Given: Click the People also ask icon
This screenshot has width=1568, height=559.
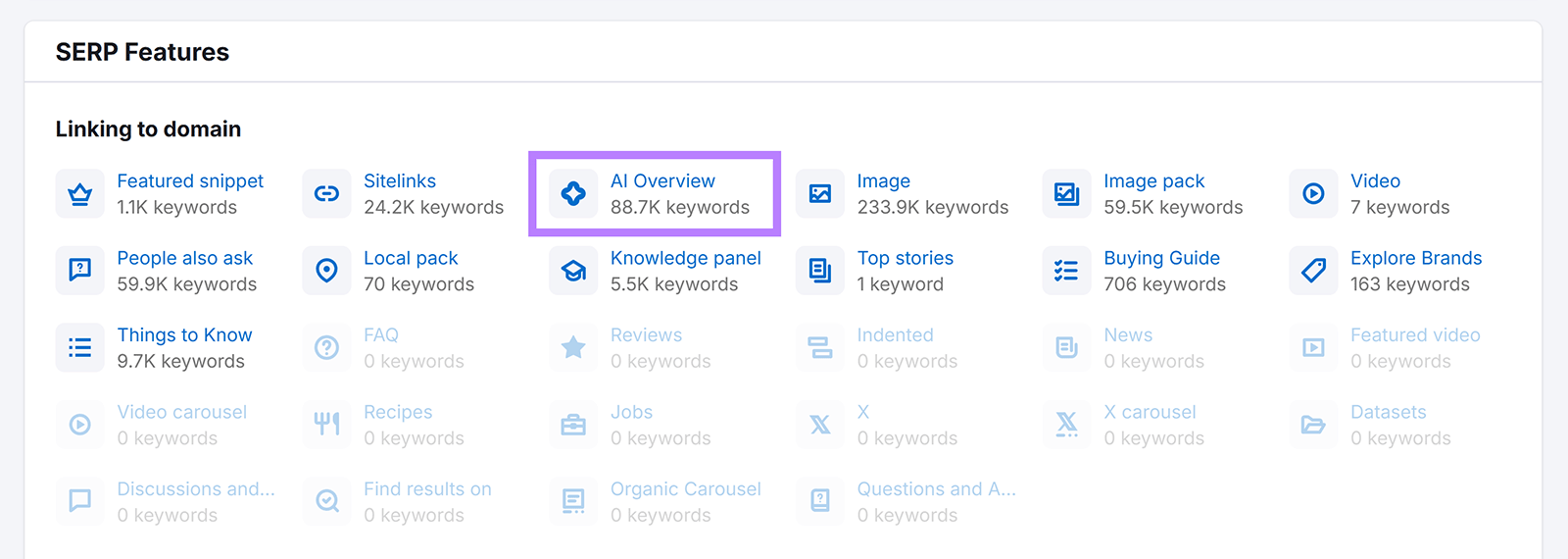Looking at the screenshot, I should (80, 271).
